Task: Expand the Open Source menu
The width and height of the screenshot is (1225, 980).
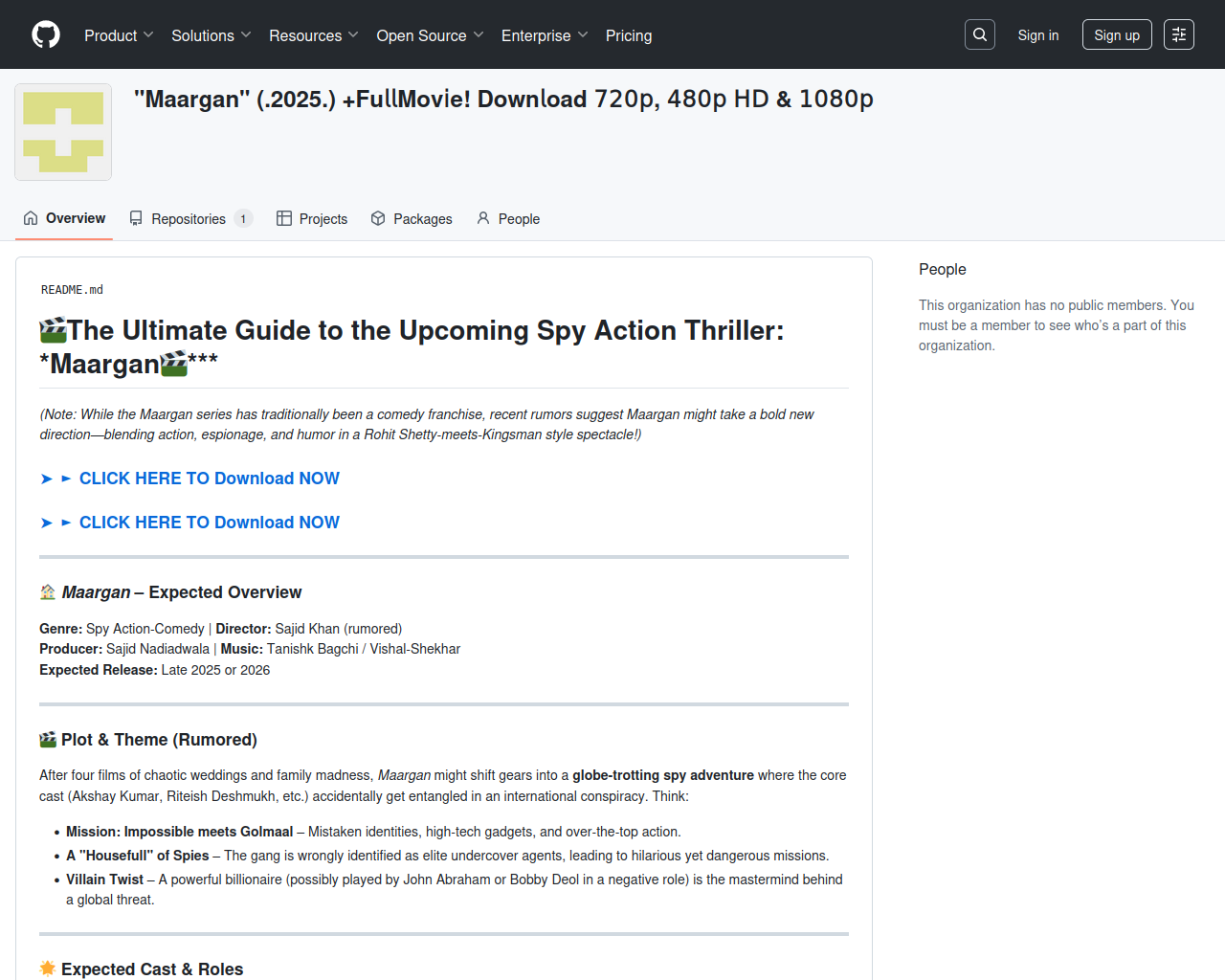Action: pyautogui.click(x=431, y=35)
